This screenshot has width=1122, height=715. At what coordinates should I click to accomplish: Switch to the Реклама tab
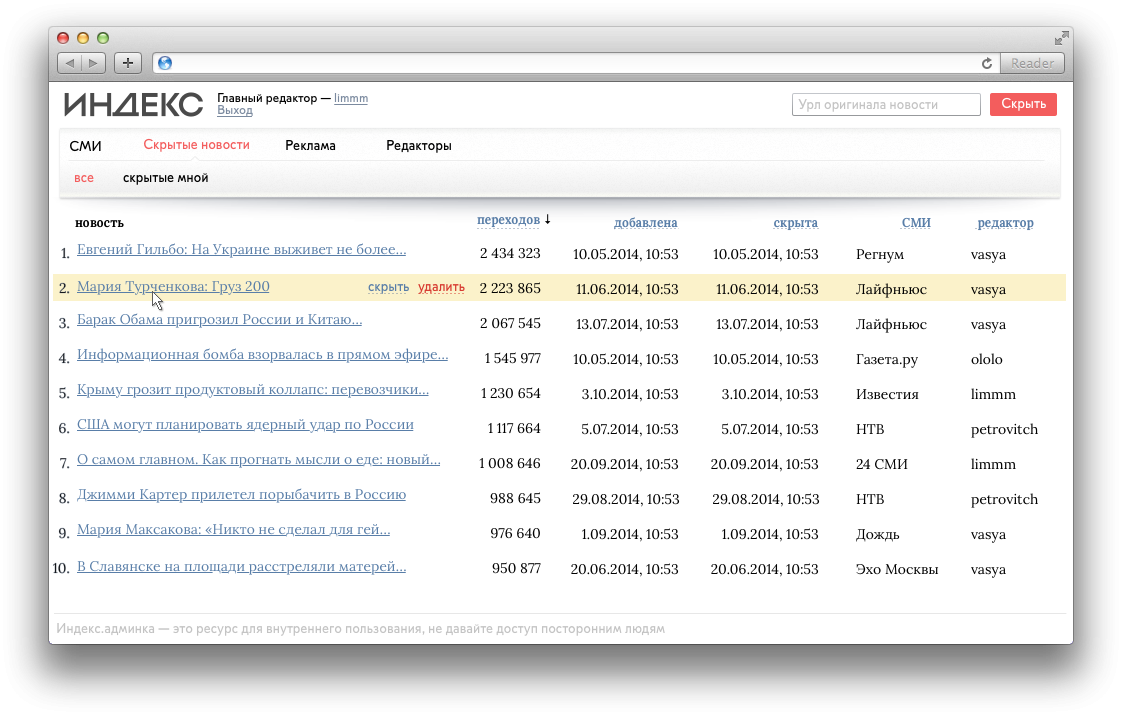[x=310, y=145]
